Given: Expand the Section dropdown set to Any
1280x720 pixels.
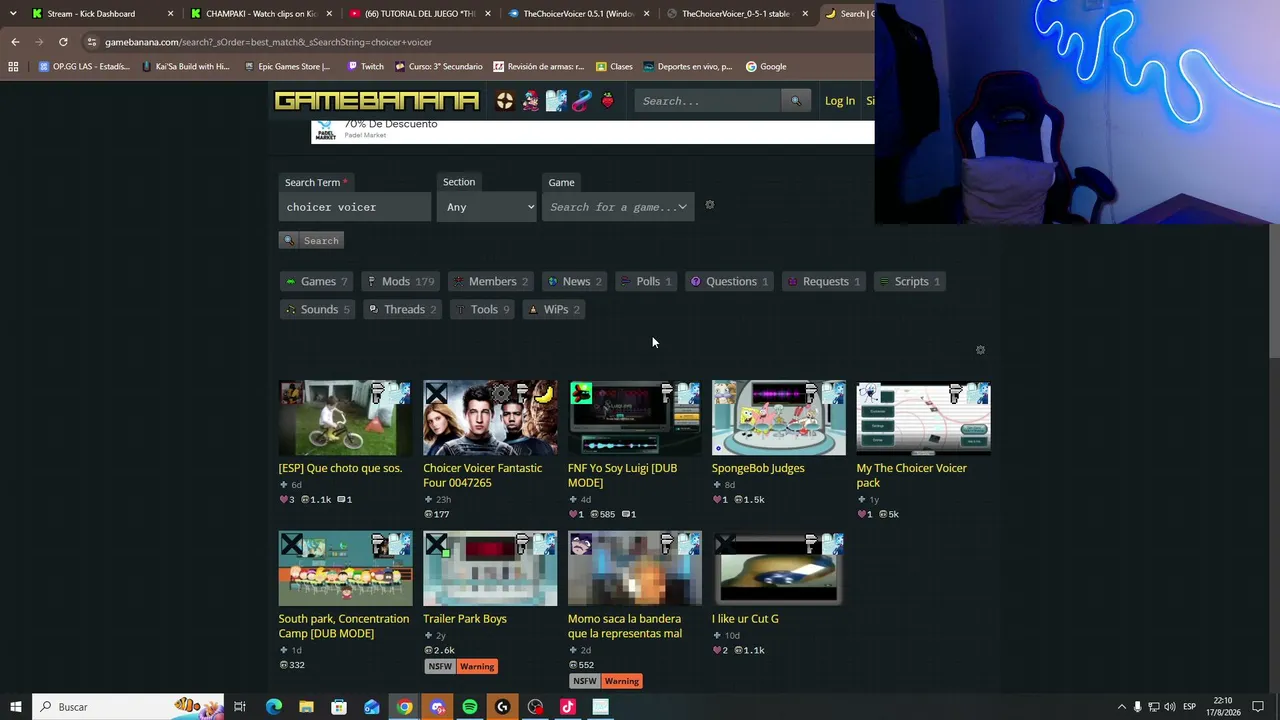Looking at the screenshot, I should 487,207.
